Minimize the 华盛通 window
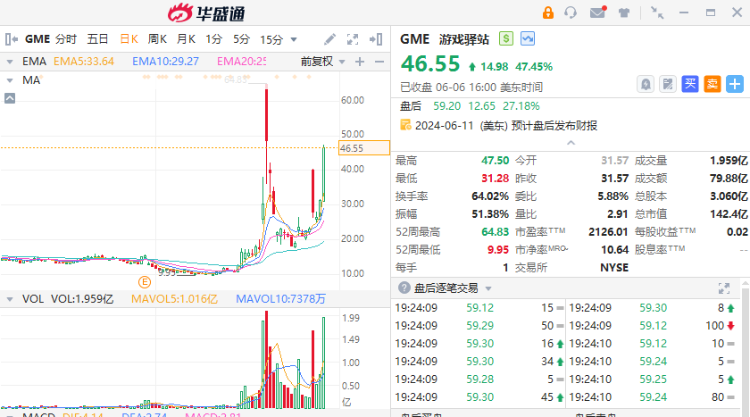Viewport: 750px width, 417px height. pyautogui.click(x=684, y=12)
